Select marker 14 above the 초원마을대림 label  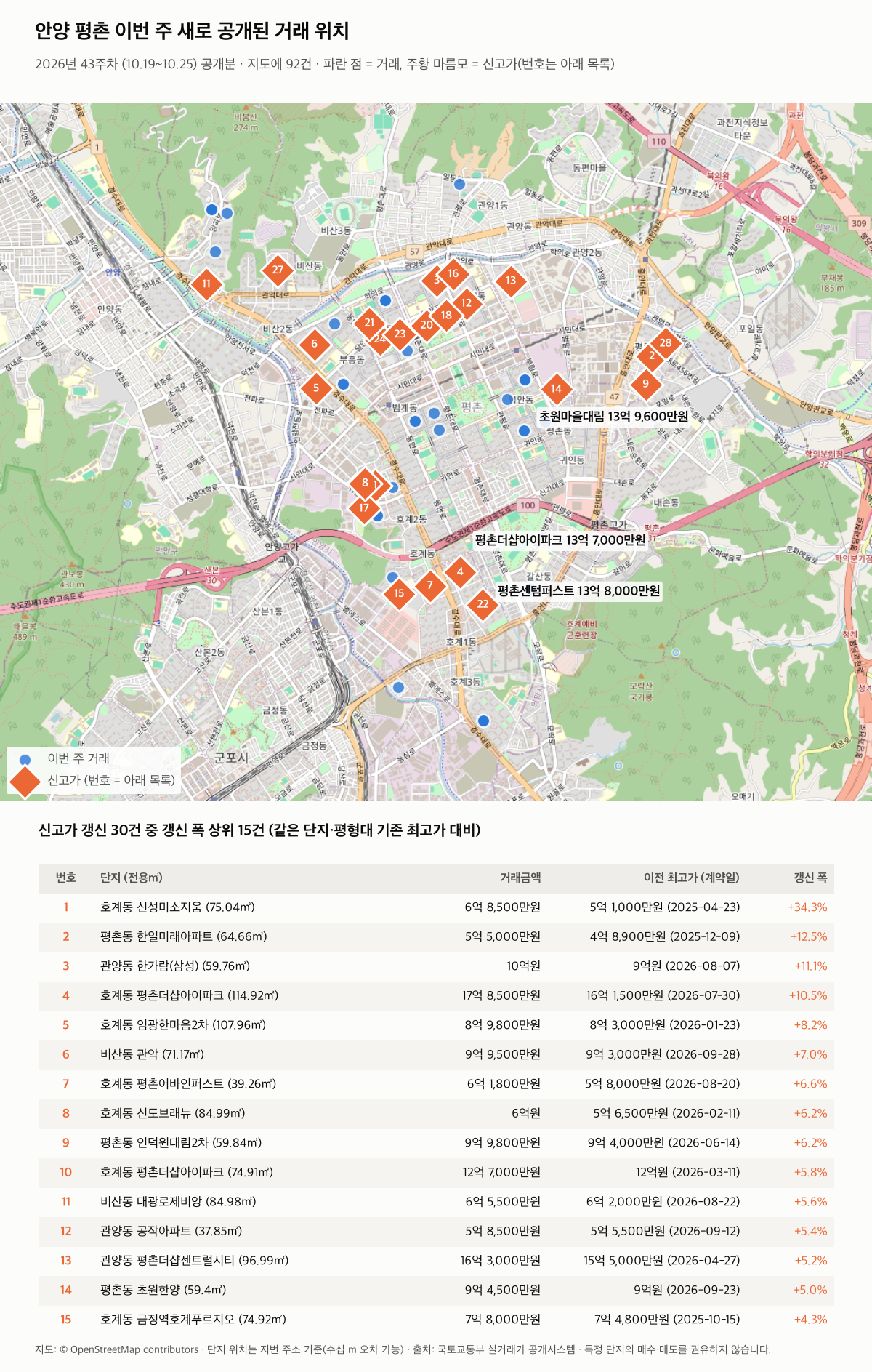point(556,389)
